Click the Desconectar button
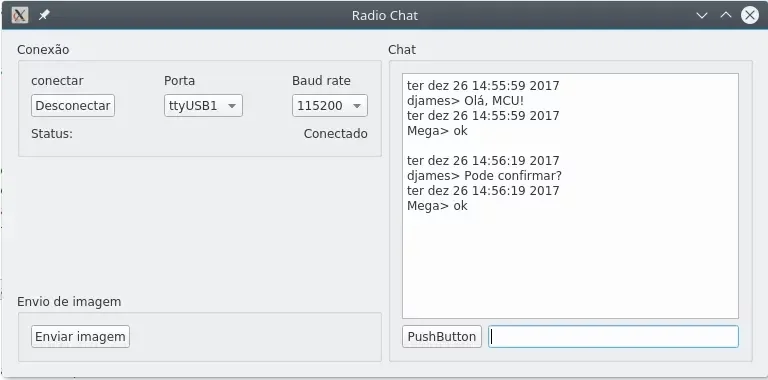 [73, 105]
